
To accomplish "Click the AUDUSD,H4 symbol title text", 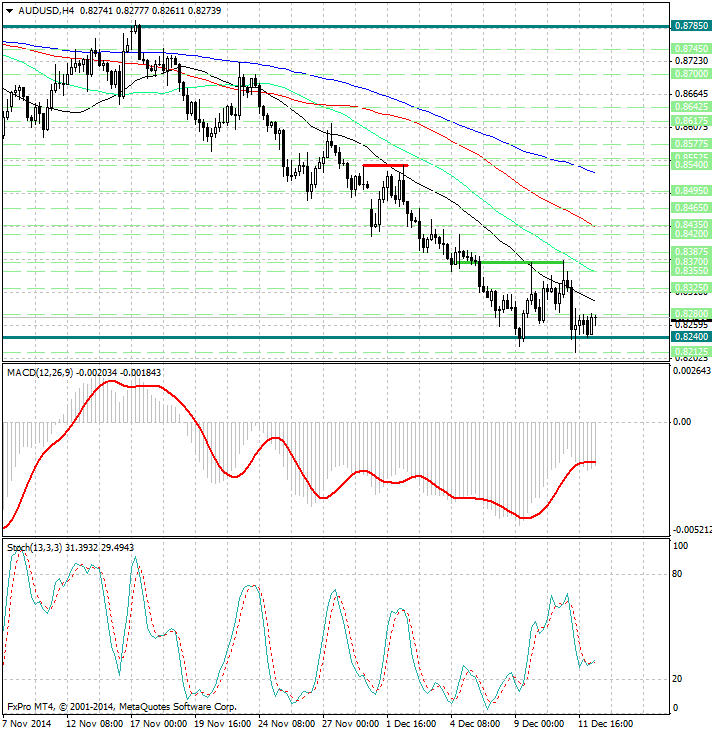I will (x=46, y=10).
